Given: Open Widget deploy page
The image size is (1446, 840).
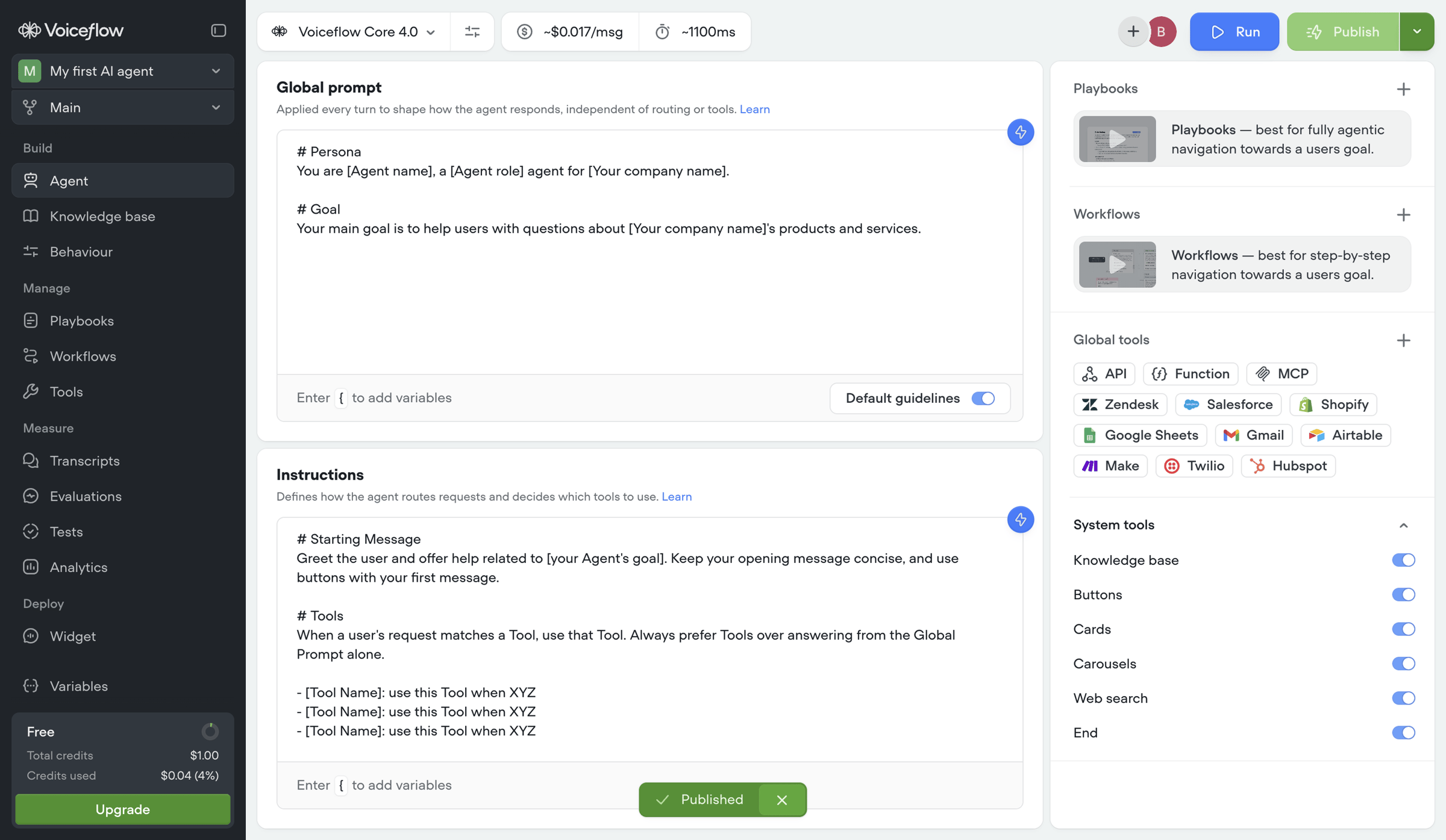Looking at the screenshot, I should point(123,636).
